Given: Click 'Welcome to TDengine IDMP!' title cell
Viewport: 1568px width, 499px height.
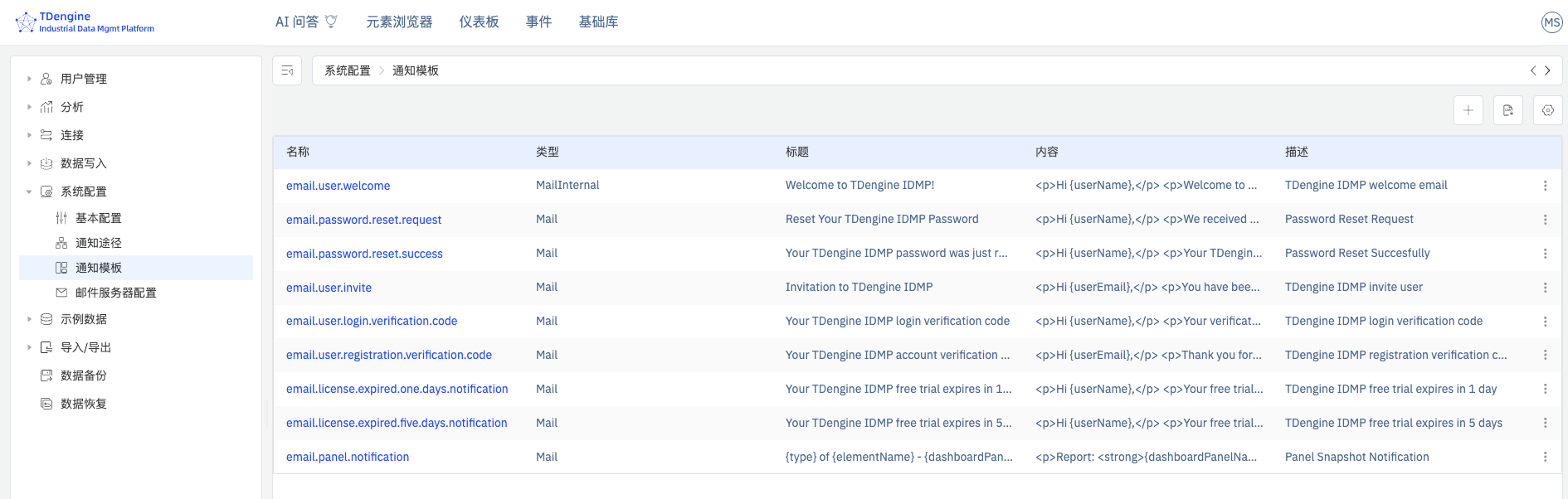Looking at the screenshot, I should (859, 185).
